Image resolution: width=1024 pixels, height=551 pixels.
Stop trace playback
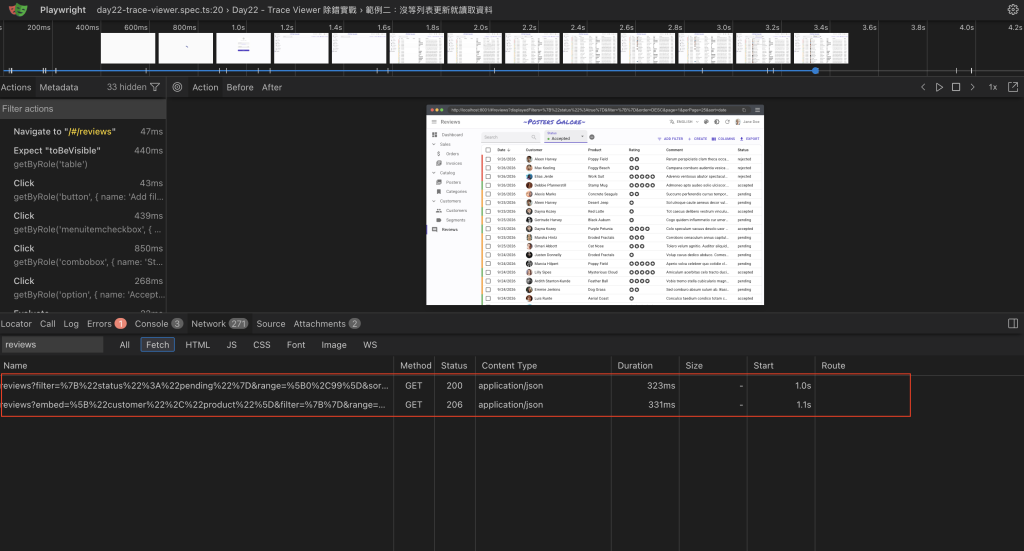tap(956, 87)
